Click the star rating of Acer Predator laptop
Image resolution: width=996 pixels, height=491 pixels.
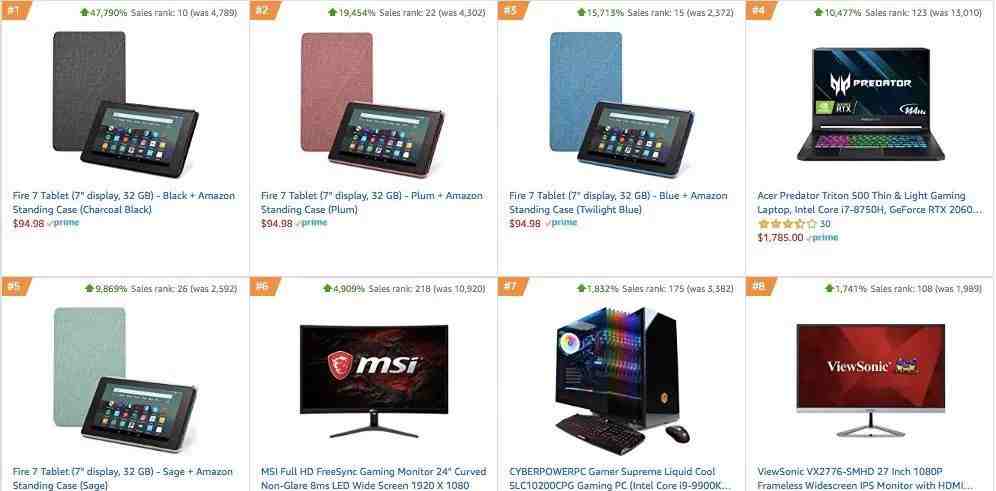point(787,224)
